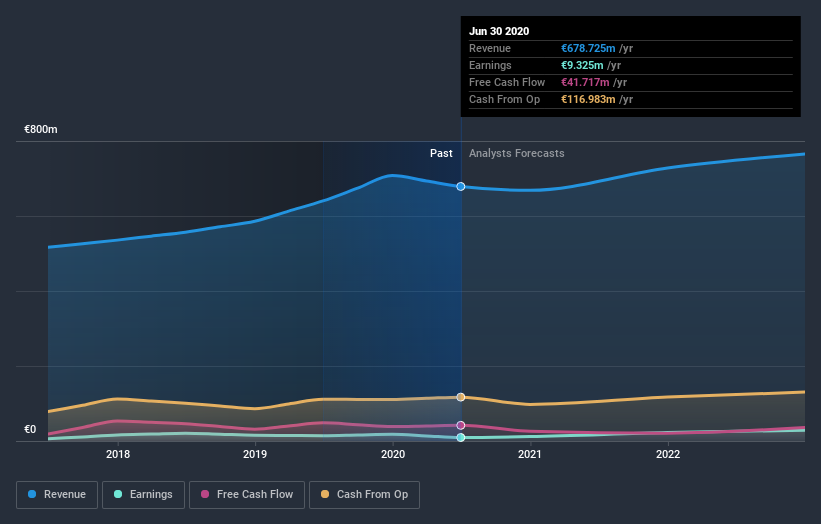
Task: Toggle the Free Cash Flow legend button
Action: tap(247, 495)
